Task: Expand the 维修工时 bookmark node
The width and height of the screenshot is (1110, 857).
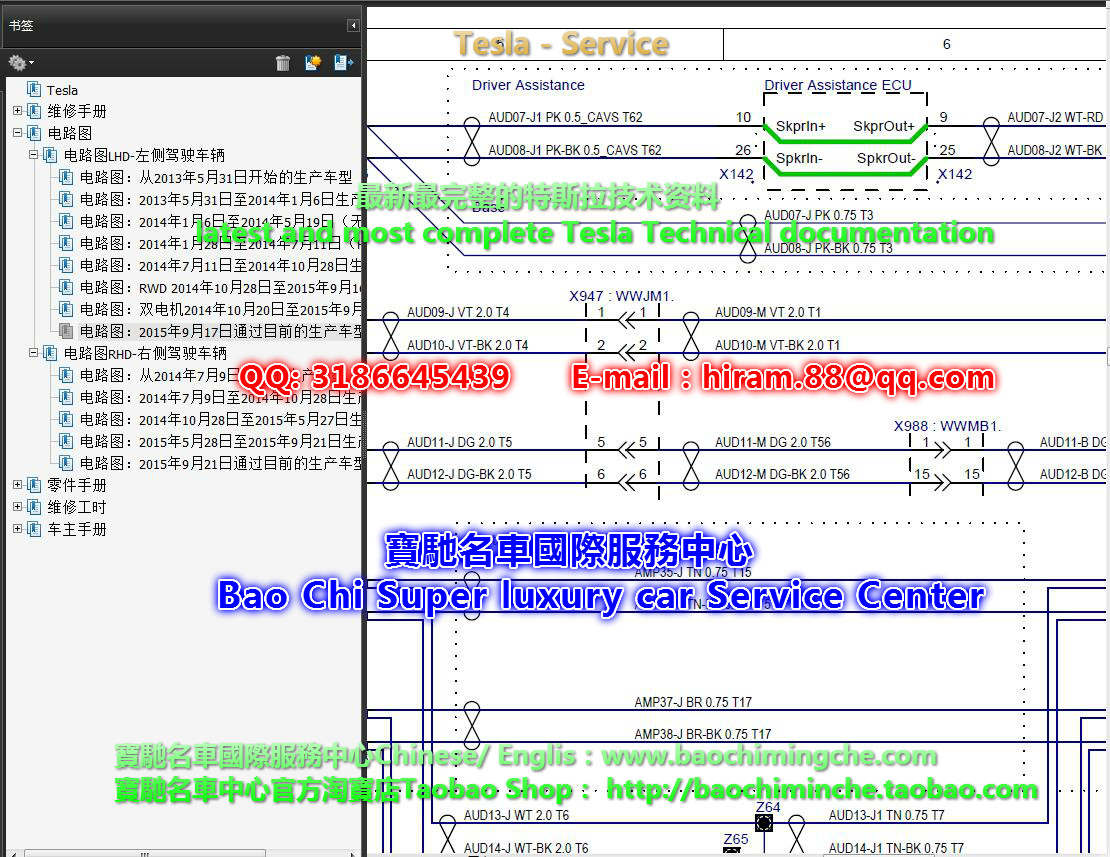Action: click(18, 507)
